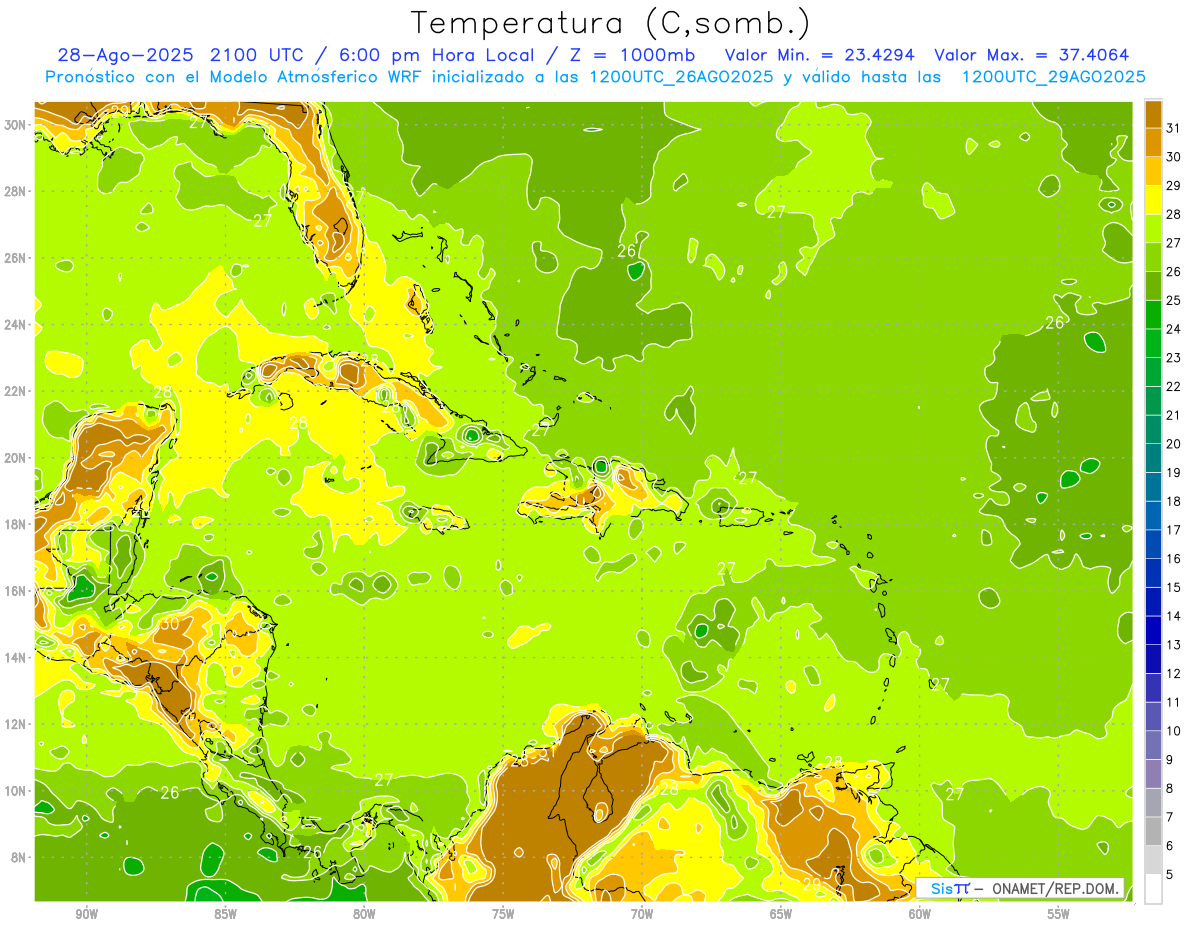Click longitude axis label "75W"
Image resolution: width=1200 pixels, height=927 pixels.
click(503, 914)
